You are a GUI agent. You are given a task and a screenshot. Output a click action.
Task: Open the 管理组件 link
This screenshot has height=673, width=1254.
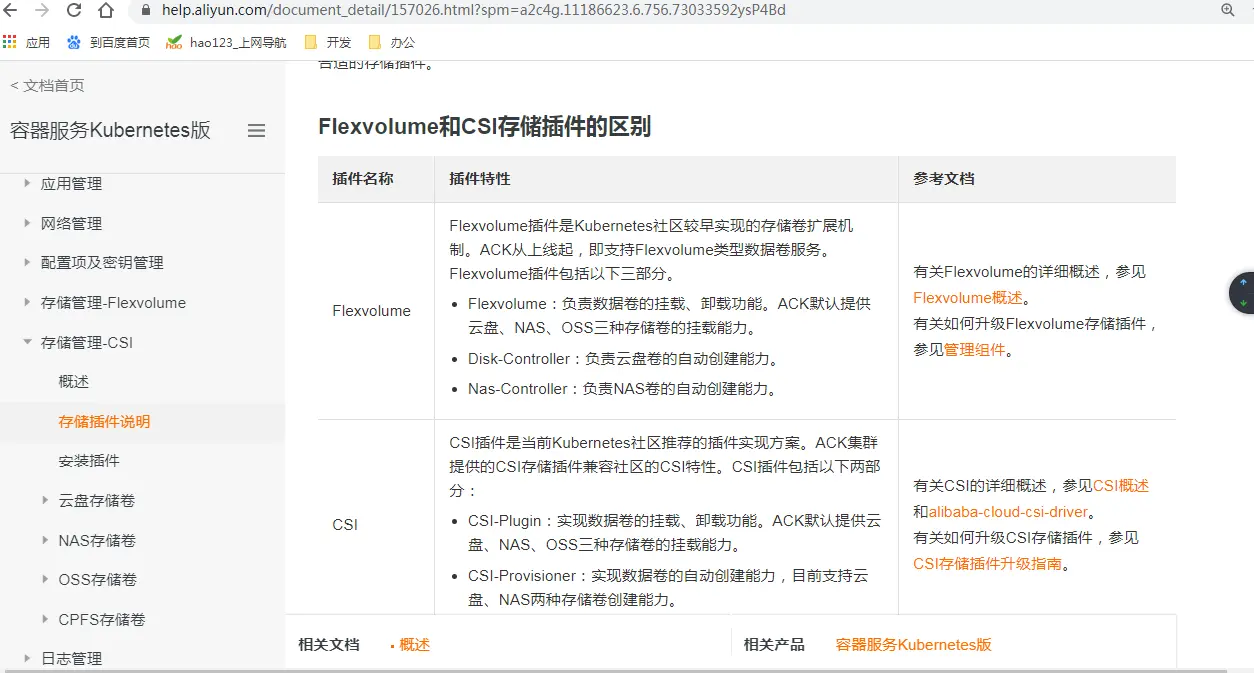(x=974, y=350)
